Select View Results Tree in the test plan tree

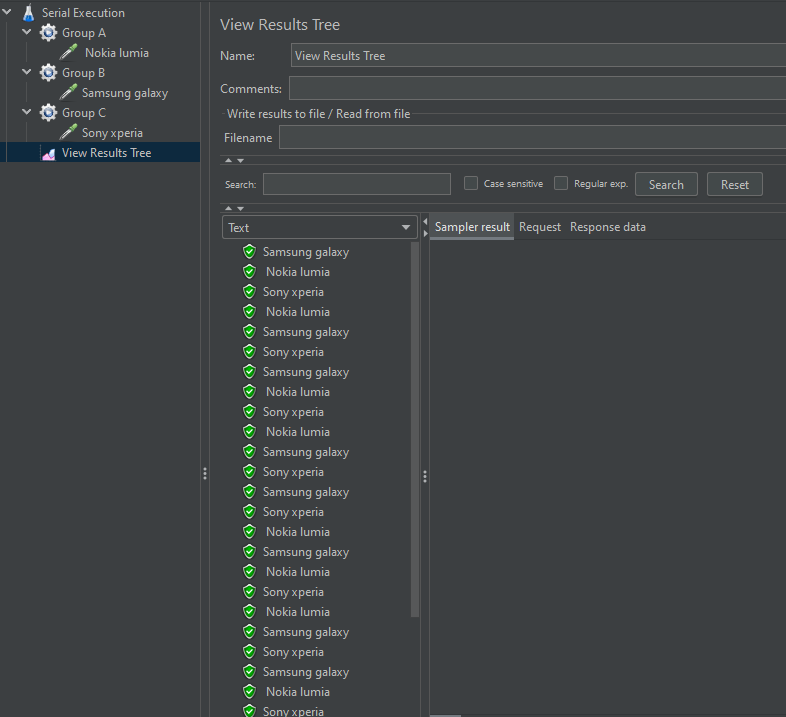tap(106, 153)
